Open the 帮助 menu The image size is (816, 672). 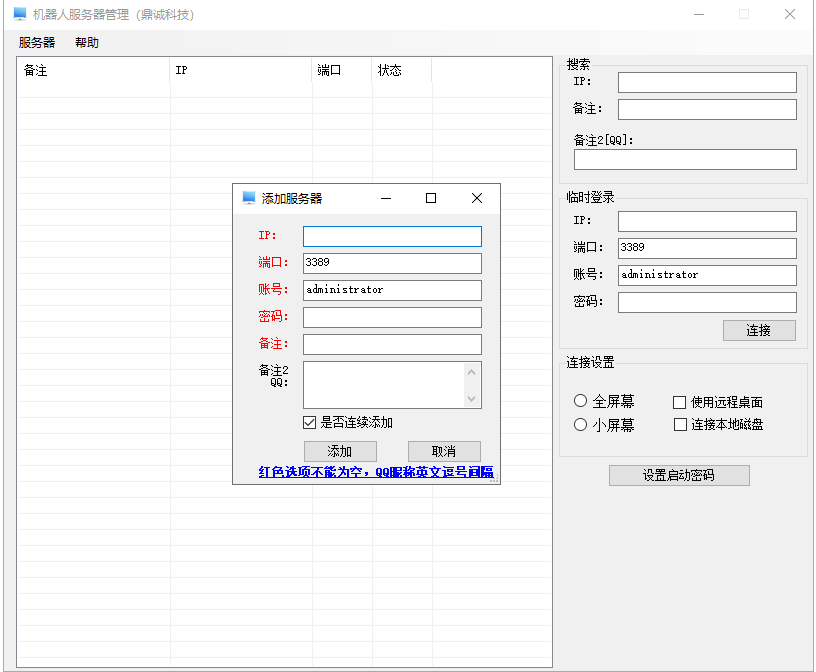point(87,43)
